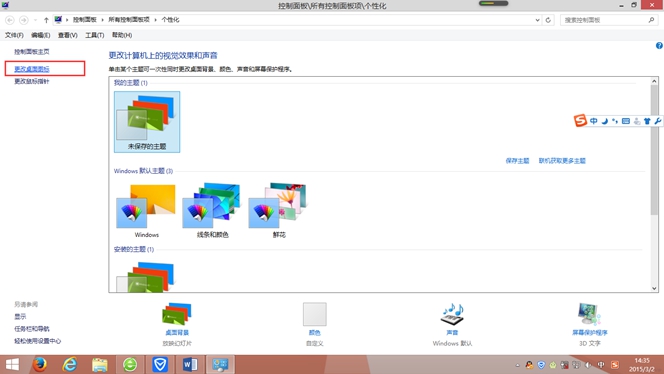Launch Firefox from the taskbar
This screenshot has width=664, height=374.
pyautogui.click(x=40, y=364)
